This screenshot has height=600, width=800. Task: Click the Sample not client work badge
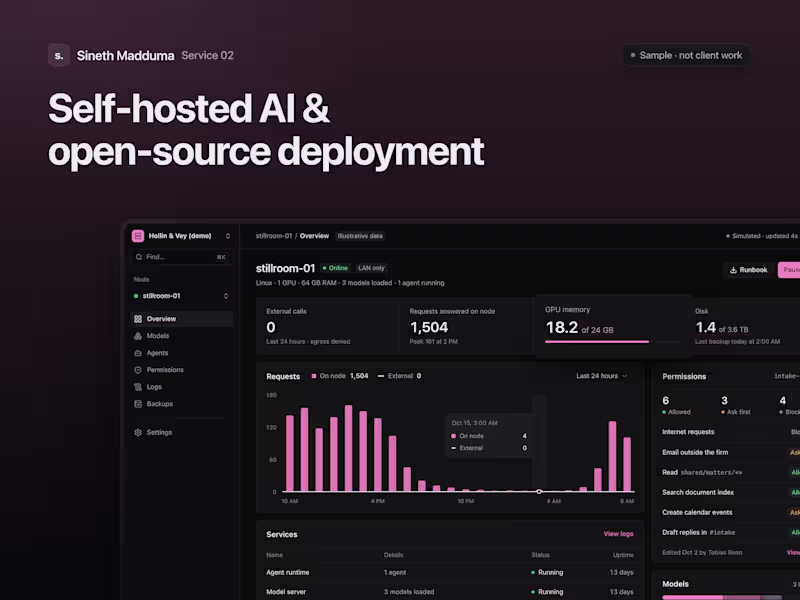coord(686,55)
